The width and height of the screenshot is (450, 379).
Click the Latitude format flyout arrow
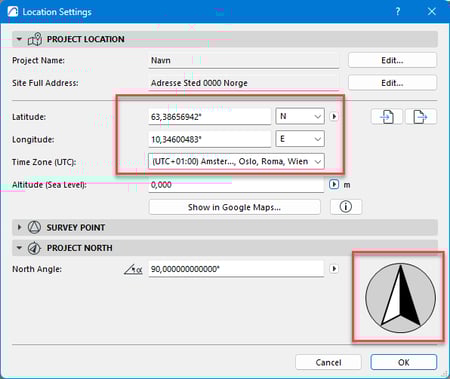334,116
